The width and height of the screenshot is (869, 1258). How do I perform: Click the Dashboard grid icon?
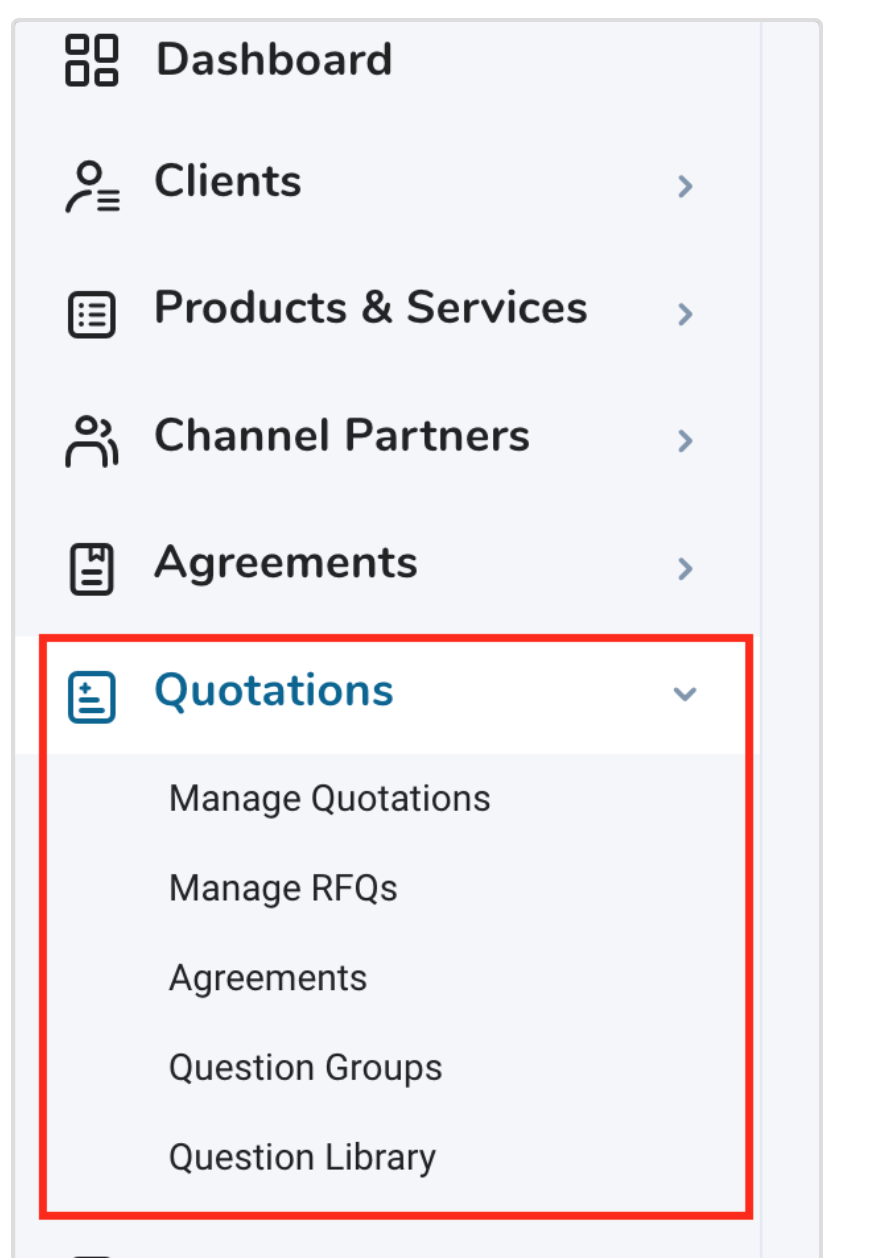click(x=92, y=60)
